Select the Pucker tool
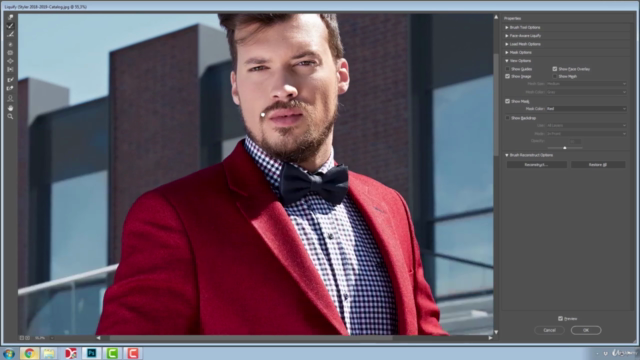This screenshot has height=360, width=640. (10, 53)
